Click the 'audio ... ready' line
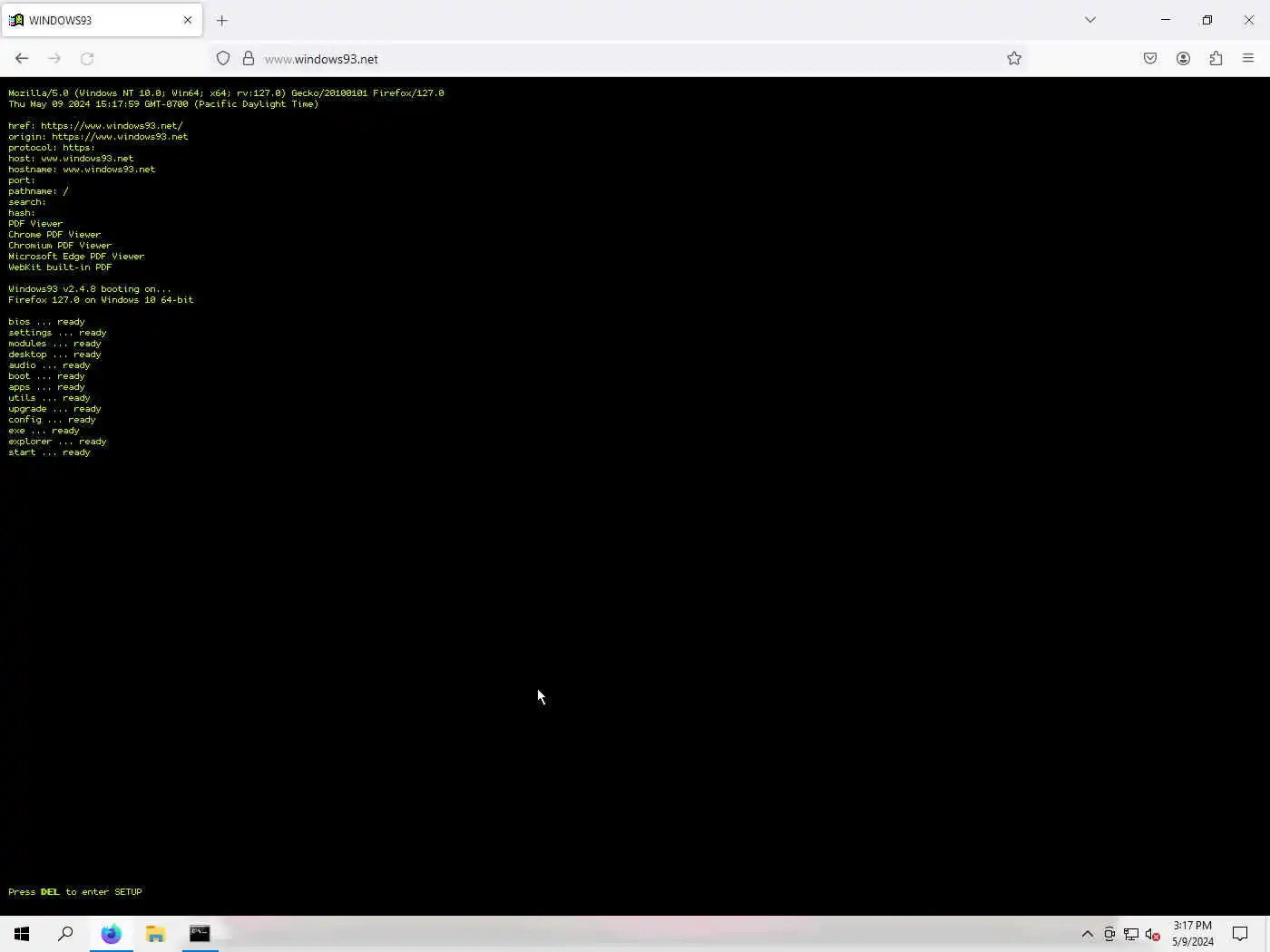 49,365
